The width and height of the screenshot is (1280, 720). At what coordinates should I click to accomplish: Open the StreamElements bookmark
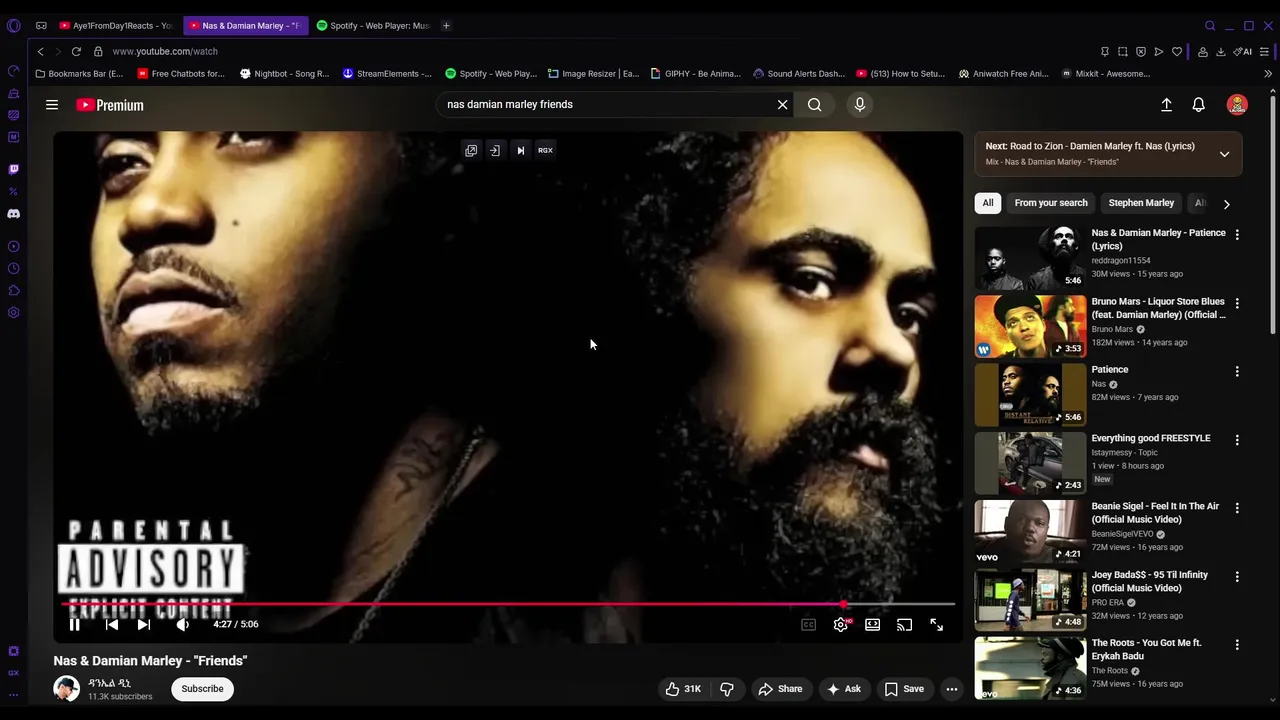(387, 73)
